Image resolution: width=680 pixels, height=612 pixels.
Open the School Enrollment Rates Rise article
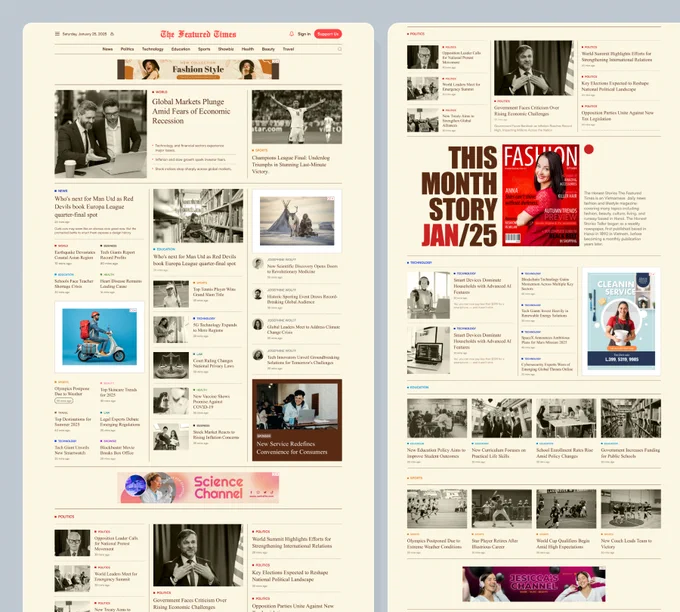(564, 453)
